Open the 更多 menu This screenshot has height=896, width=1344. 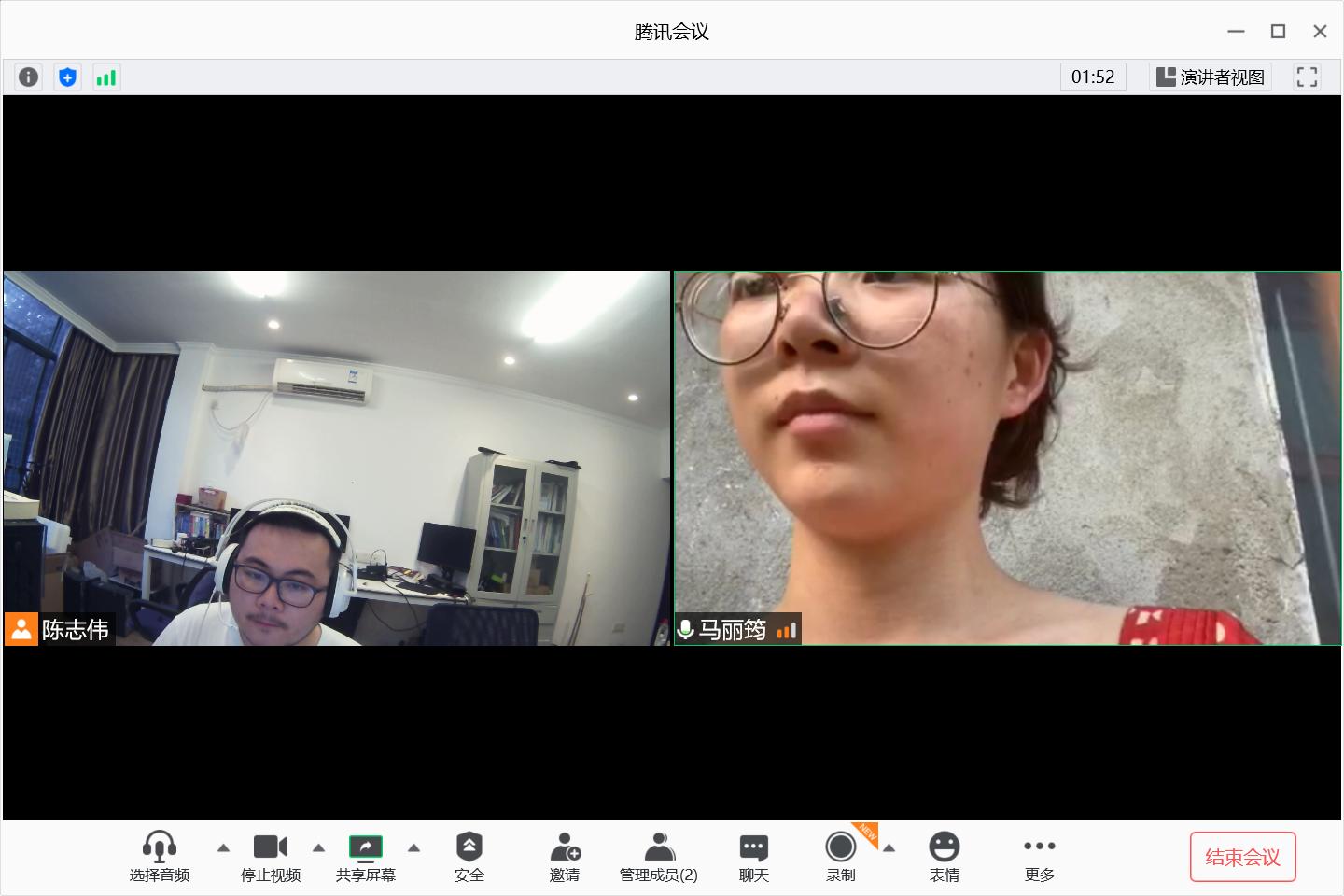click(1039, 857)
